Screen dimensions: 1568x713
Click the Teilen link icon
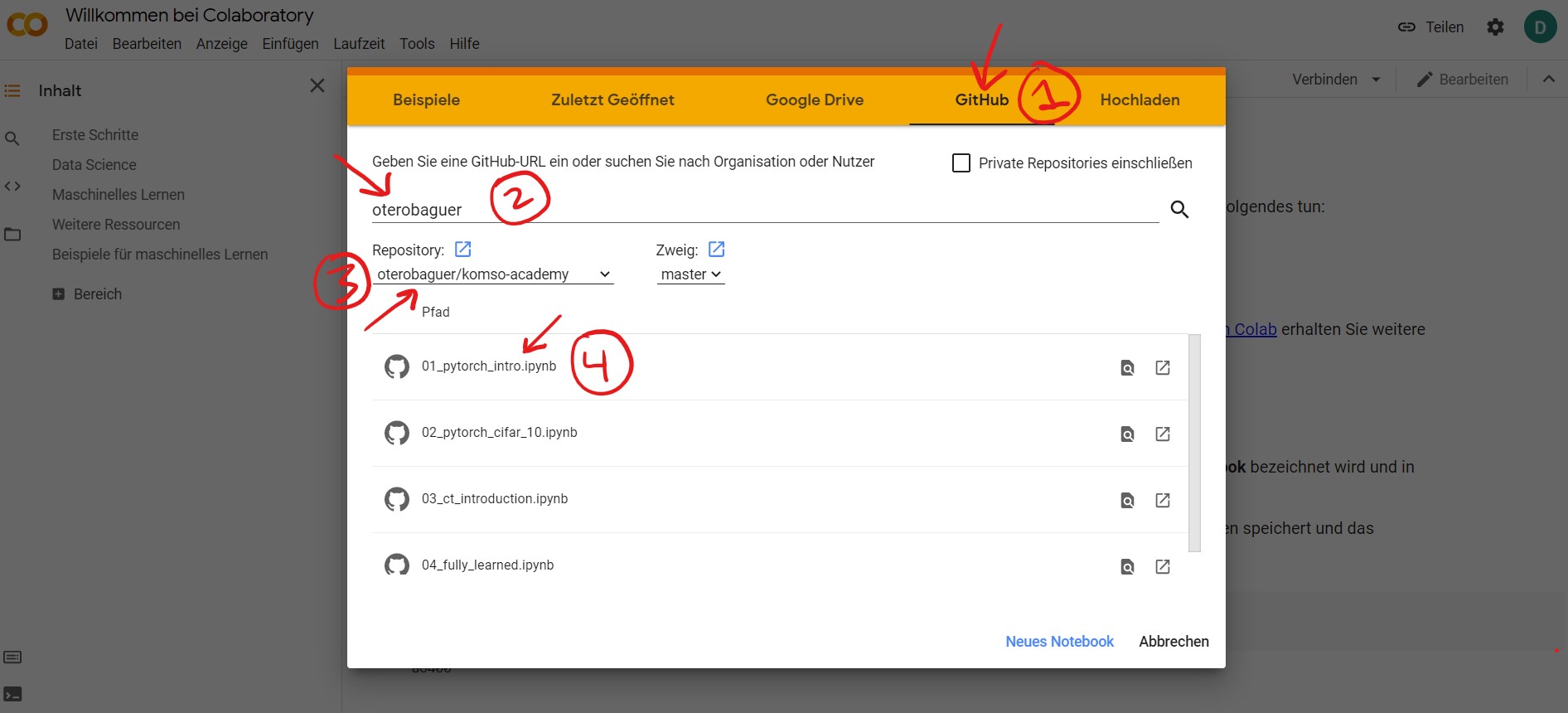point(1406,27)
